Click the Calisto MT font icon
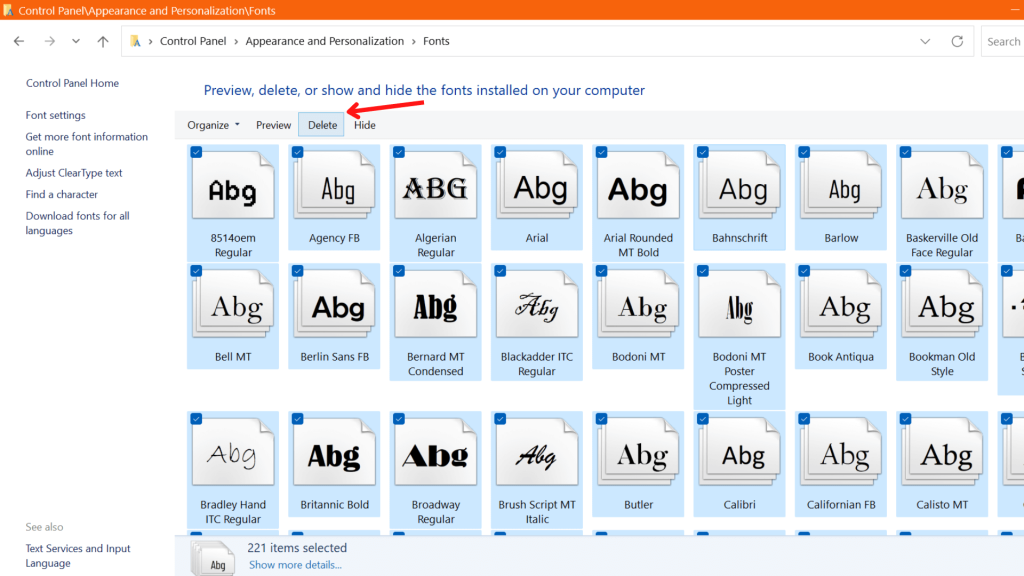Viewport: 1024px width, 576px height. (x=942, y=452)
